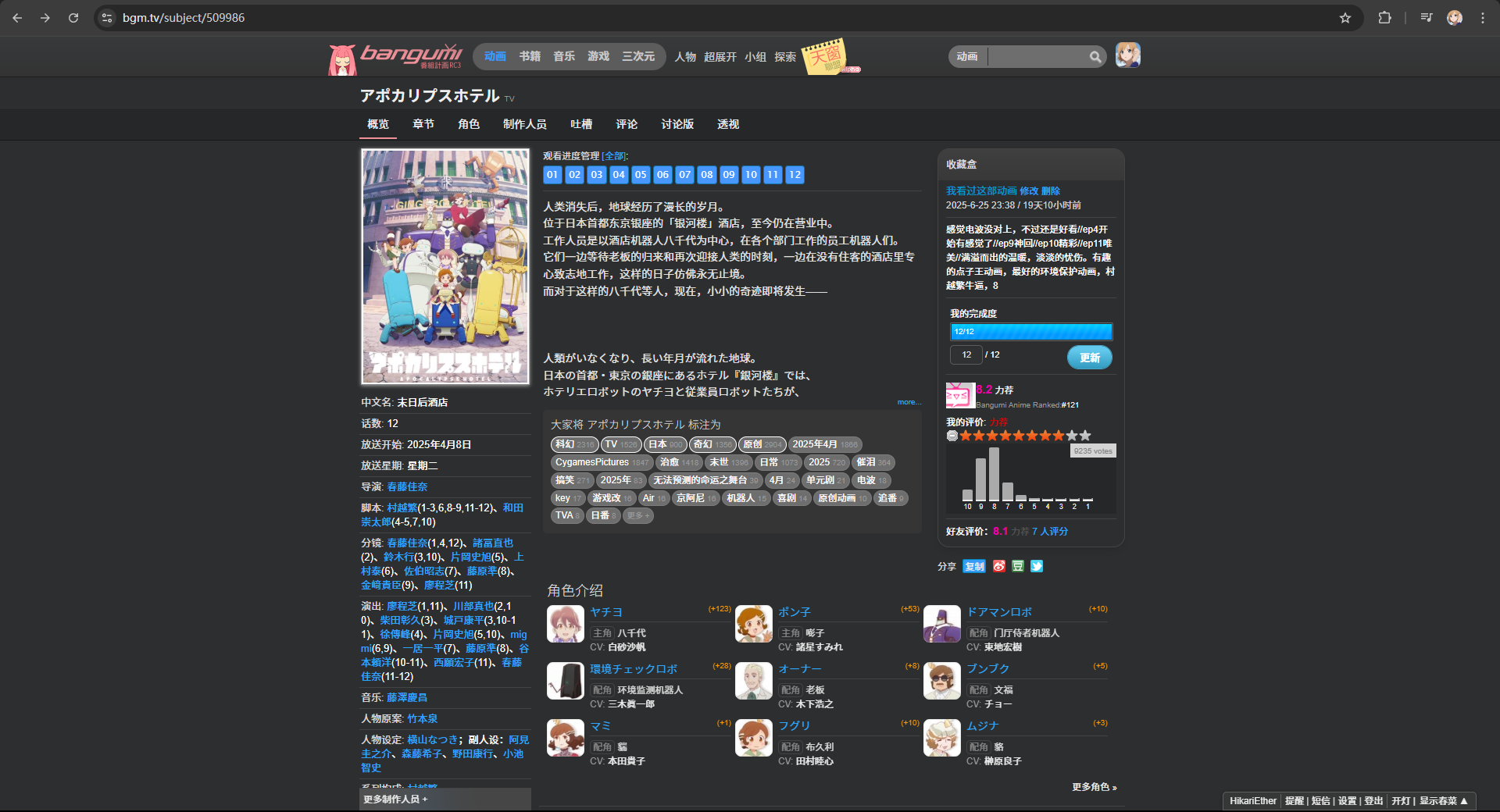Switch to the 角色 tab
Screen dimensions: 1500x812
pos(469,124)
